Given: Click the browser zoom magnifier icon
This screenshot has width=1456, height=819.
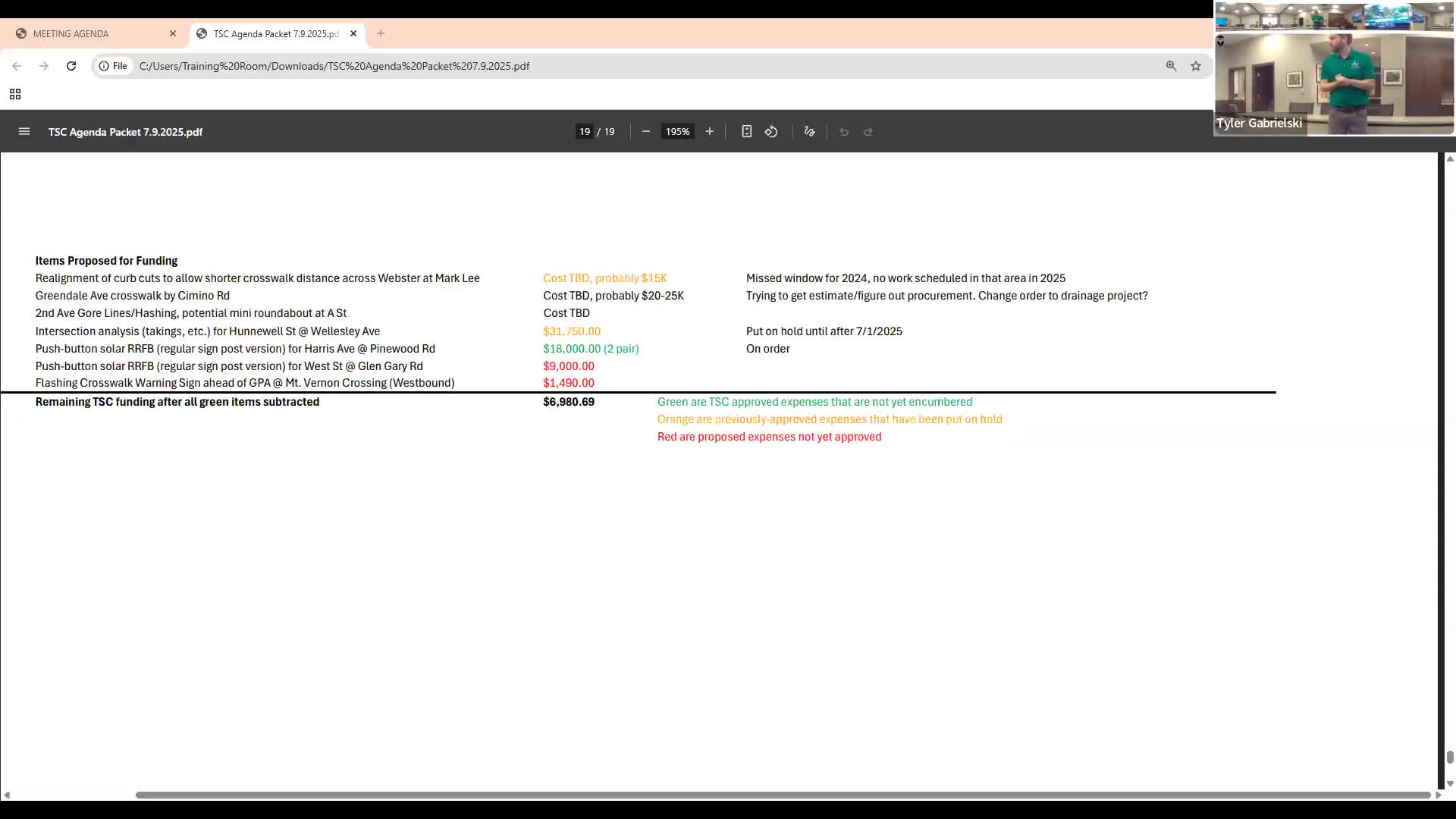Looking at the screenshot, I should click(x=1172, y=66).
